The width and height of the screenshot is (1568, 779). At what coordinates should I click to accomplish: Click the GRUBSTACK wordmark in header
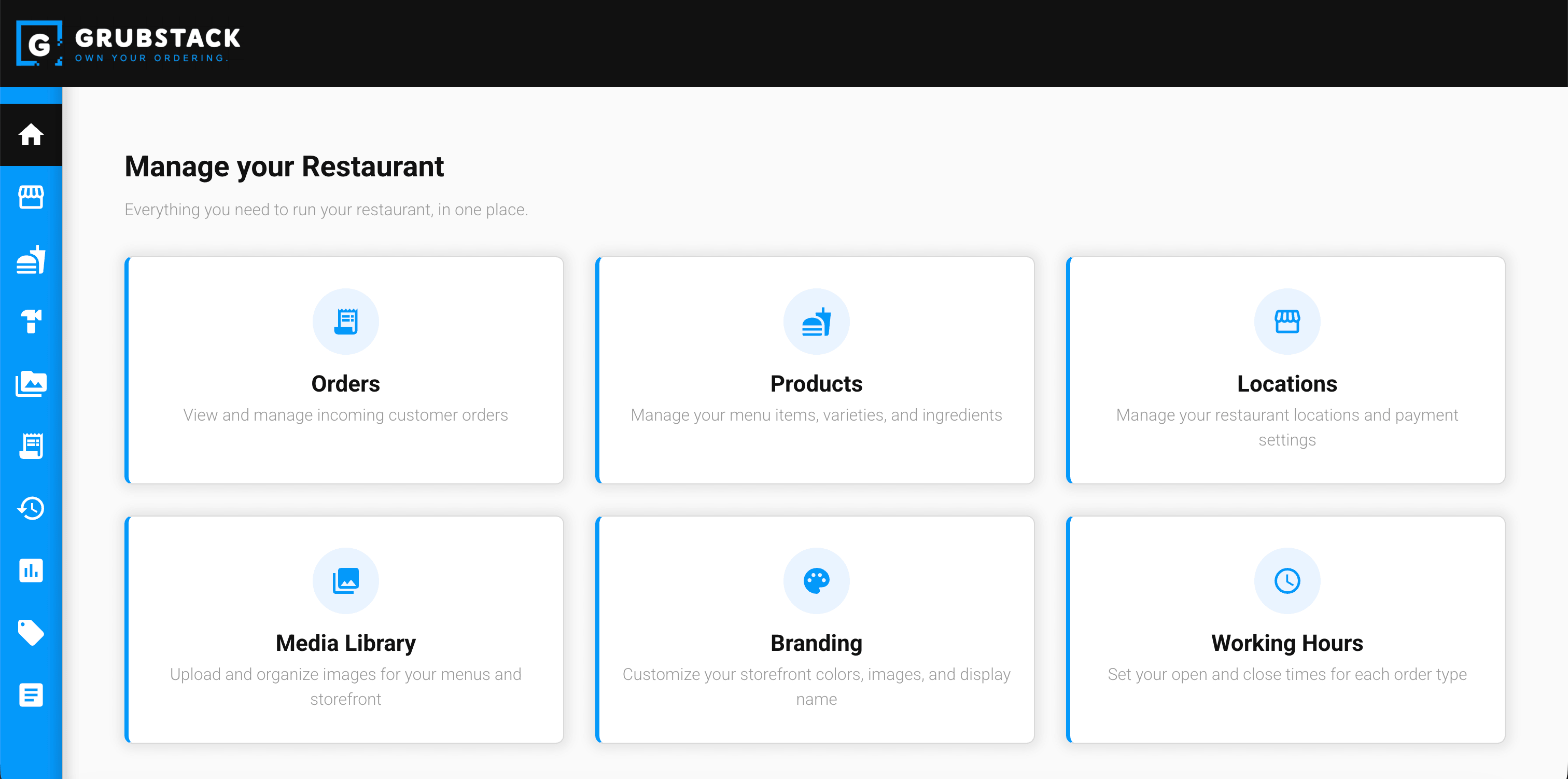(158, 38)
